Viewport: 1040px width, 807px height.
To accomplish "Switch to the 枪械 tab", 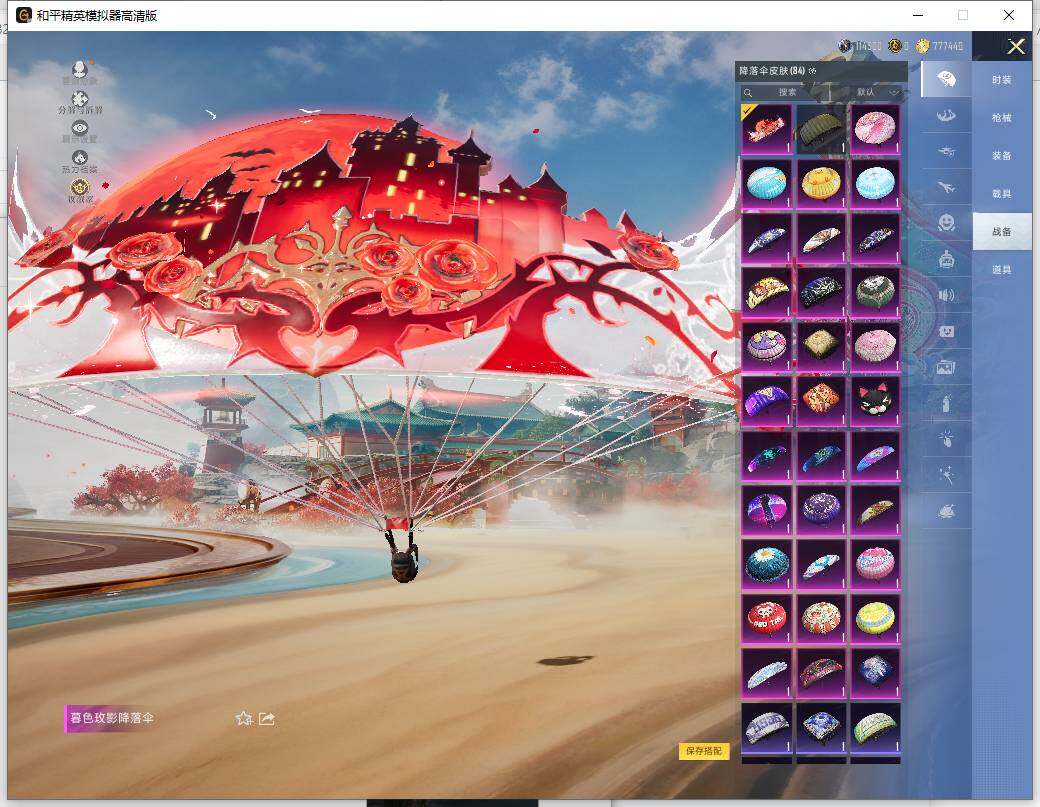I will point(1002,117).
